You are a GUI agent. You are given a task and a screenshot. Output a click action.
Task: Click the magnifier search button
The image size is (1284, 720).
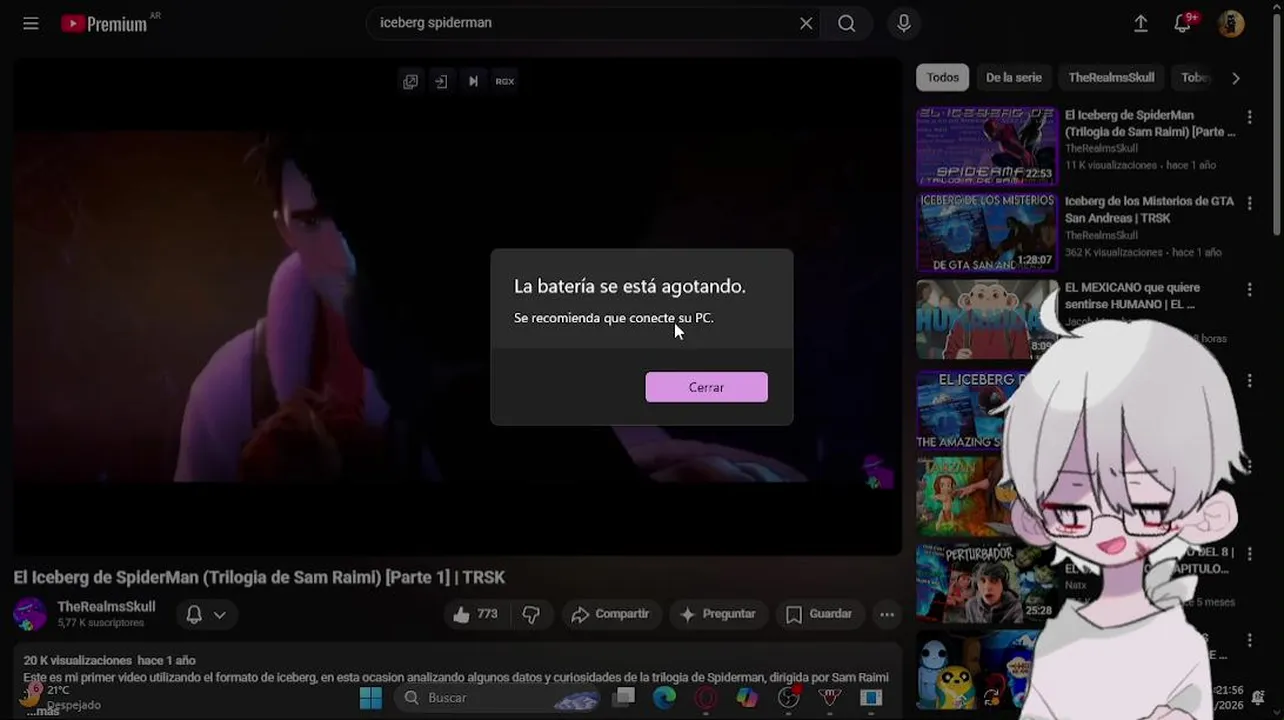pos(847,23)
